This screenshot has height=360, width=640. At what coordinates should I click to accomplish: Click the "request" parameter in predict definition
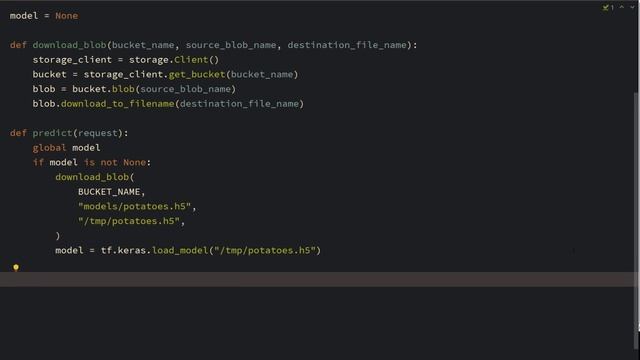(98, 133)
